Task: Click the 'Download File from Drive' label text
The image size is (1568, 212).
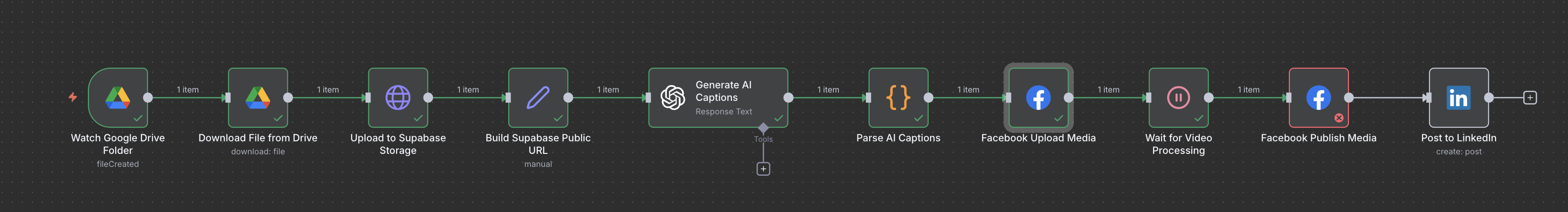Action: pos(258,138)
